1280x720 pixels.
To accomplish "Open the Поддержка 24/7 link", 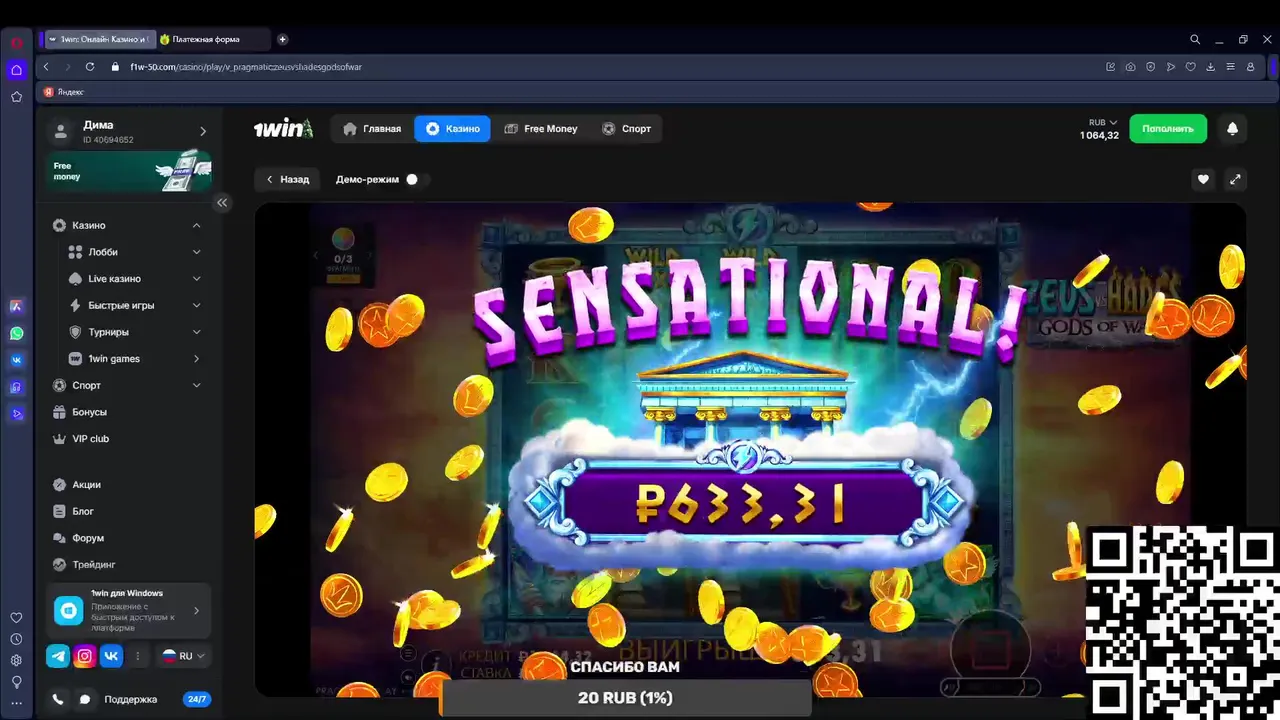I will click(157, 700).
